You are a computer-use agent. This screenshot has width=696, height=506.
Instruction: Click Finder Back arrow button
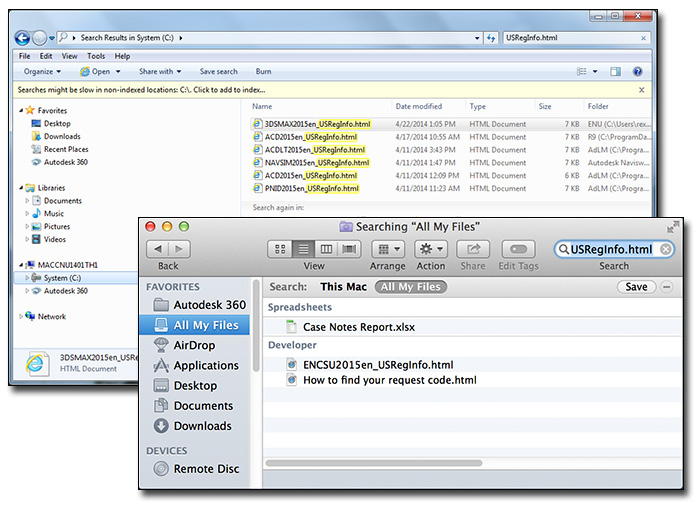tap(158, 249)
